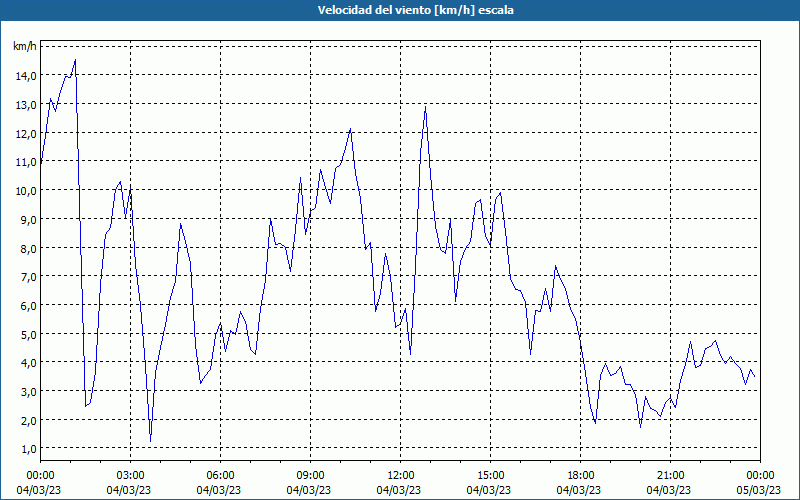Click the 06:00 time label on x-axis

(x=220, y=476)
